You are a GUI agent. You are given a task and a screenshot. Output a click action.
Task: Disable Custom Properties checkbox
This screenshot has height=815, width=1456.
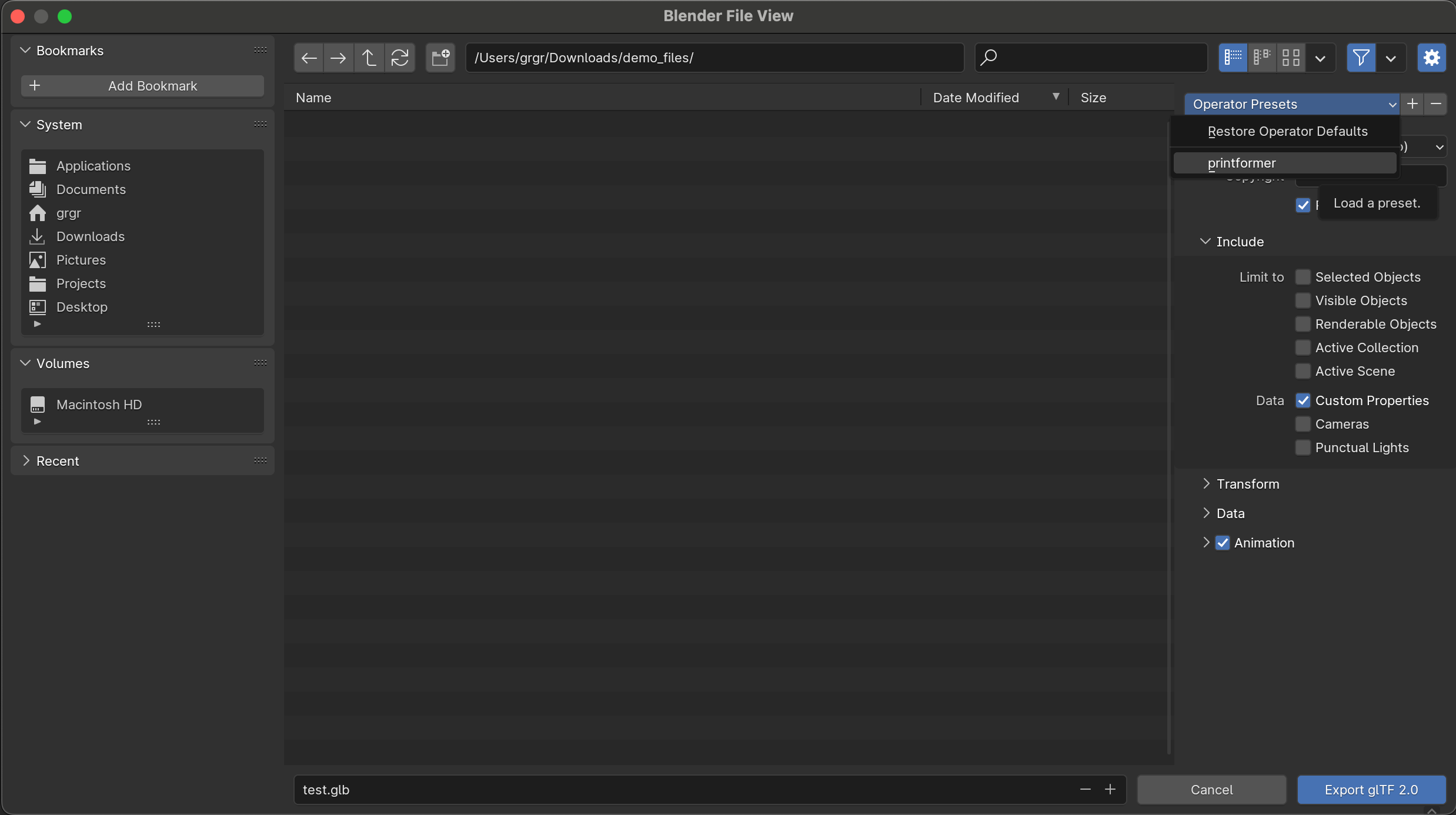click(x=1303, y=400)
